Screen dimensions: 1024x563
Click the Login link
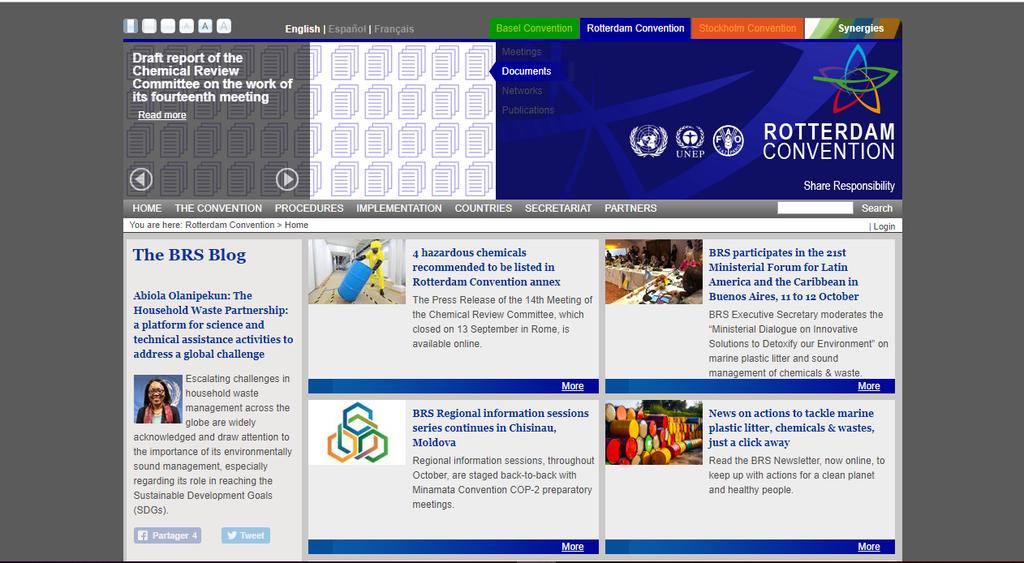pos(884,227)
